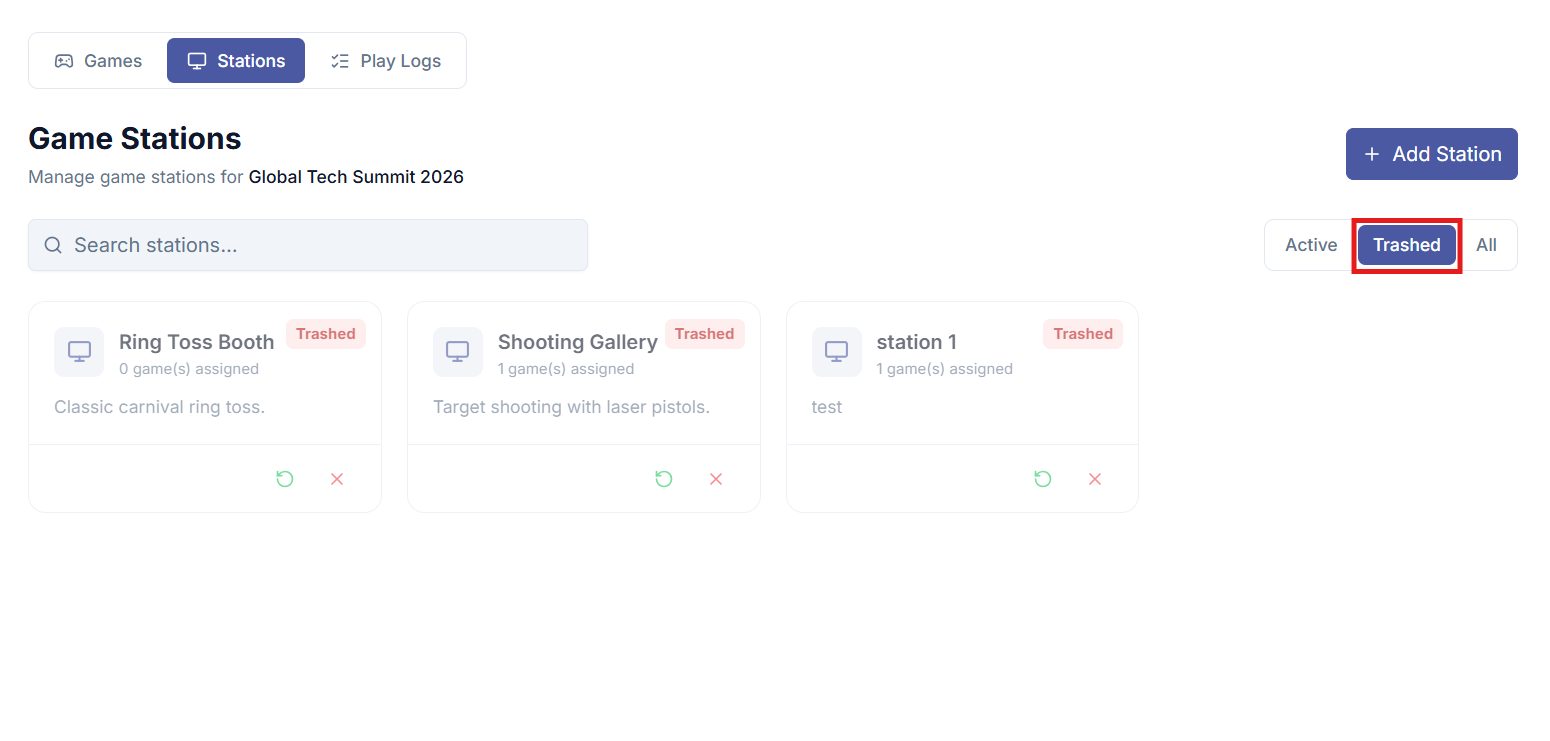
Task: Click the monitor icon on station 1
Action: tap(837, 352)
